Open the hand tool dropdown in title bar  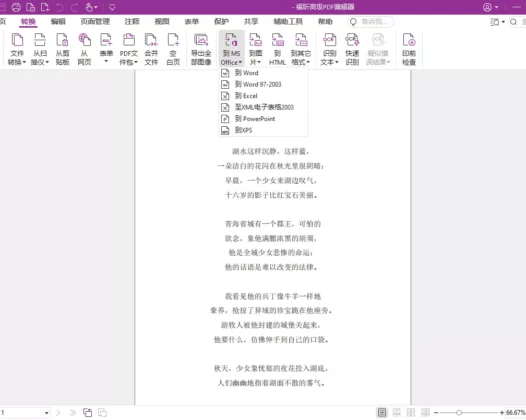[91, 7]
